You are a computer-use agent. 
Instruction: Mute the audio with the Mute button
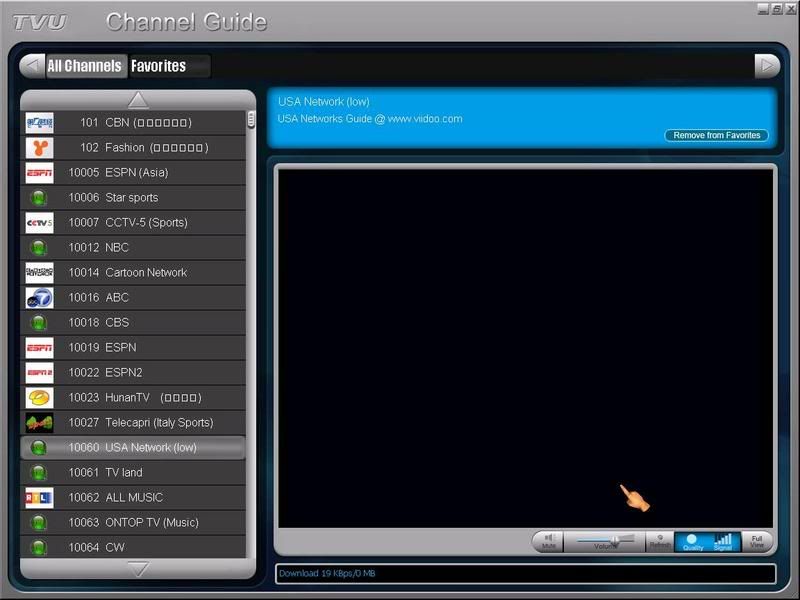coord(548,541)
